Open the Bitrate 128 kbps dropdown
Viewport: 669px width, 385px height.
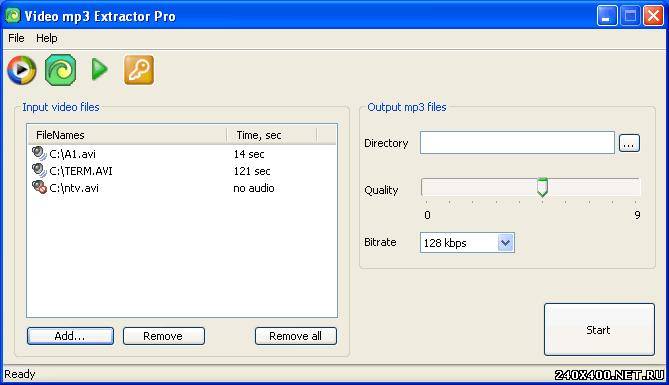click(x=467, y=243)
